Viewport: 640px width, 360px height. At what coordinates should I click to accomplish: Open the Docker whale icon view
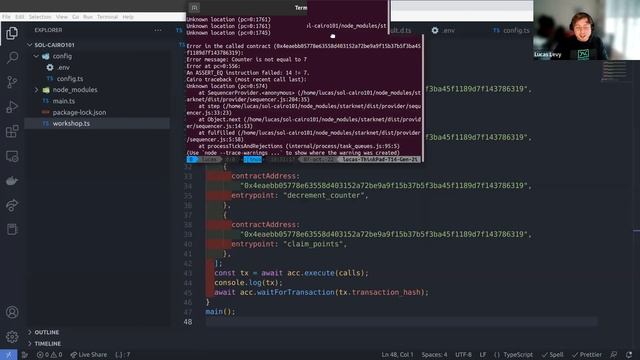(12, 181)
